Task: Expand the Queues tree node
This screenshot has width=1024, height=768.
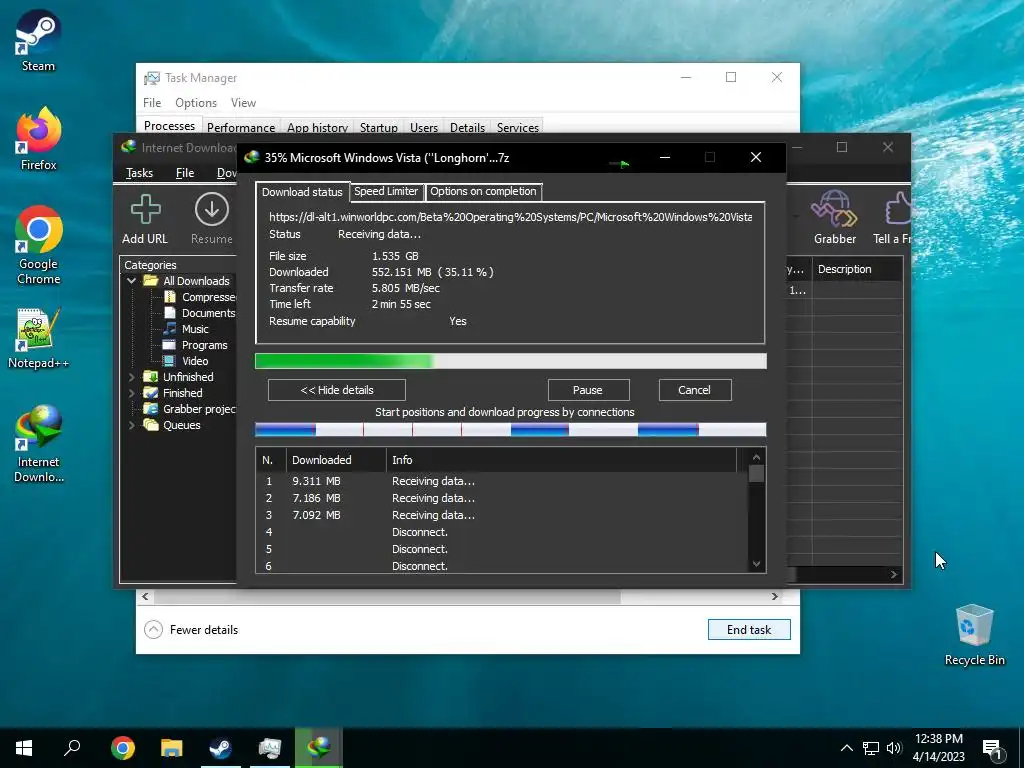Action: 131,424
